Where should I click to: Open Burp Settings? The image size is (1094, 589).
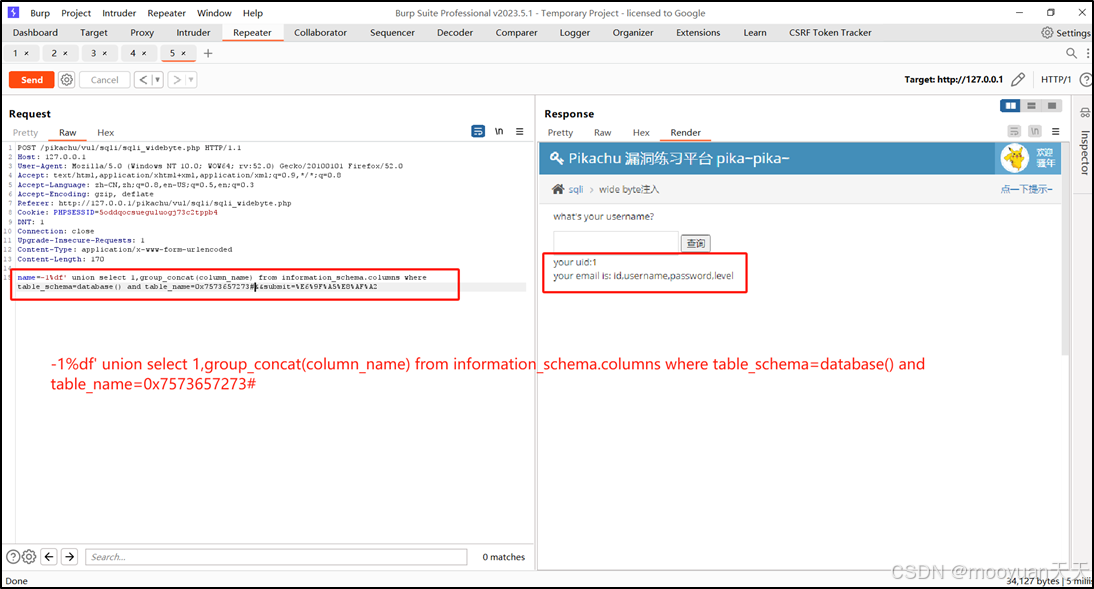[x=1065, y=33]
